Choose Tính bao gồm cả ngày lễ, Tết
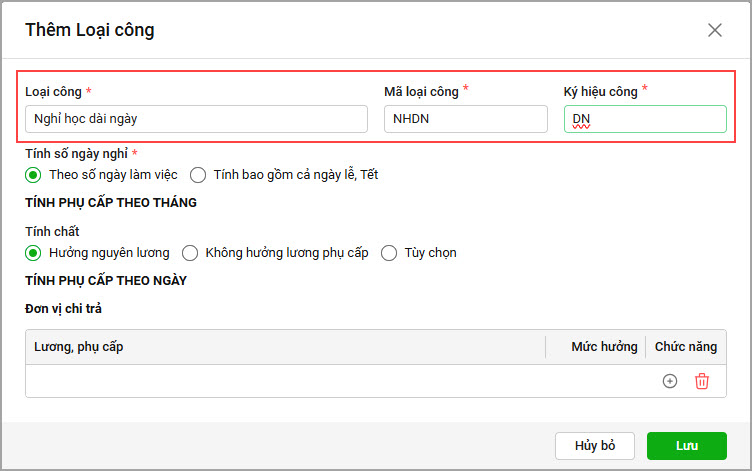 click(198, 175)
